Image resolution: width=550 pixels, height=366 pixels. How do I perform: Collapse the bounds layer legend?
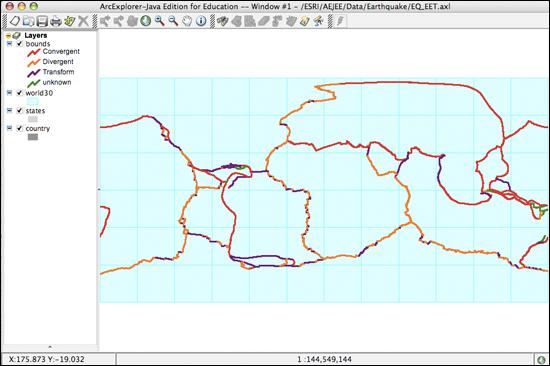tap(9, 44)
